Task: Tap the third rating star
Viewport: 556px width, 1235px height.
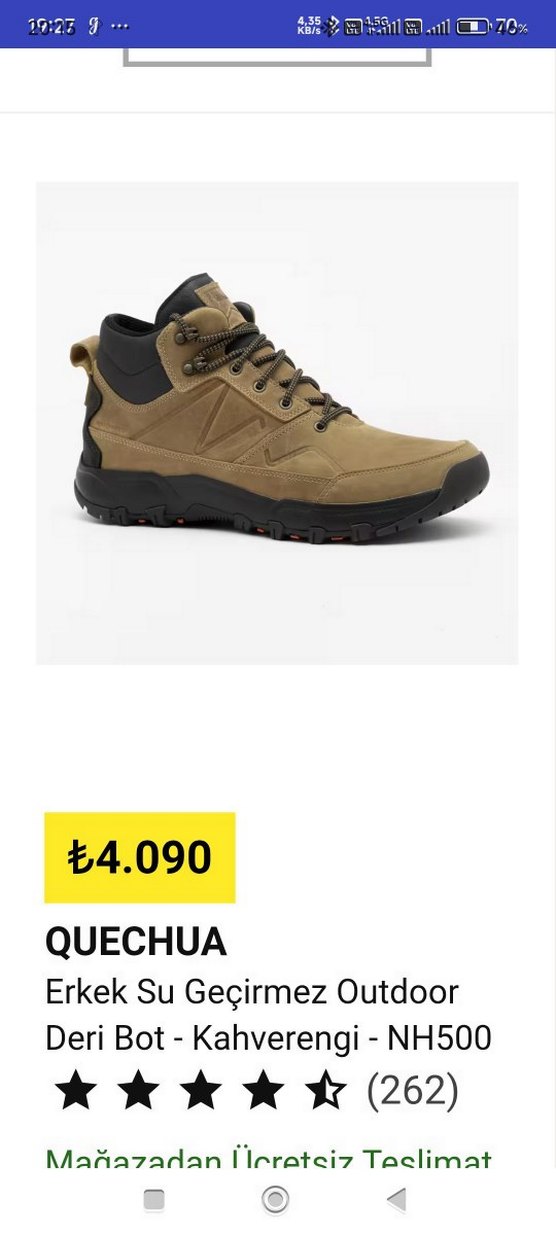Action: 200,1090
